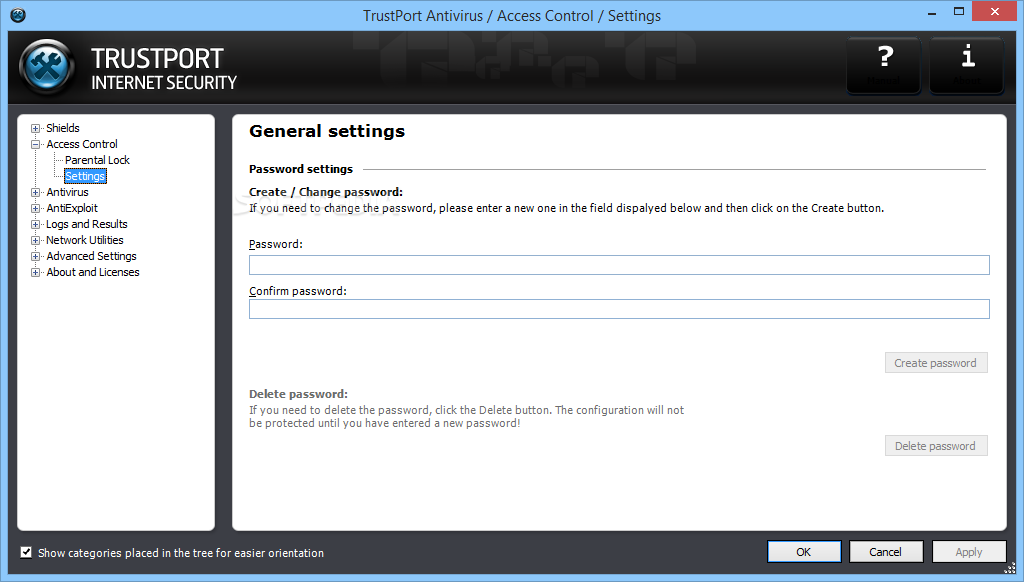Confirm with the OK button

804,552
